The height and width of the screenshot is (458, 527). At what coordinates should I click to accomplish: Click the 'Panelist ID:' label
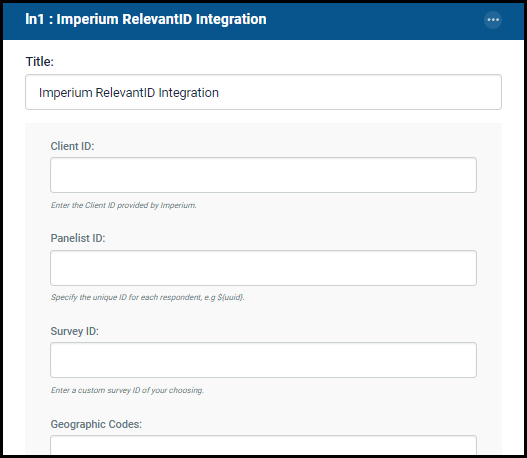click(x=78, y=238)
